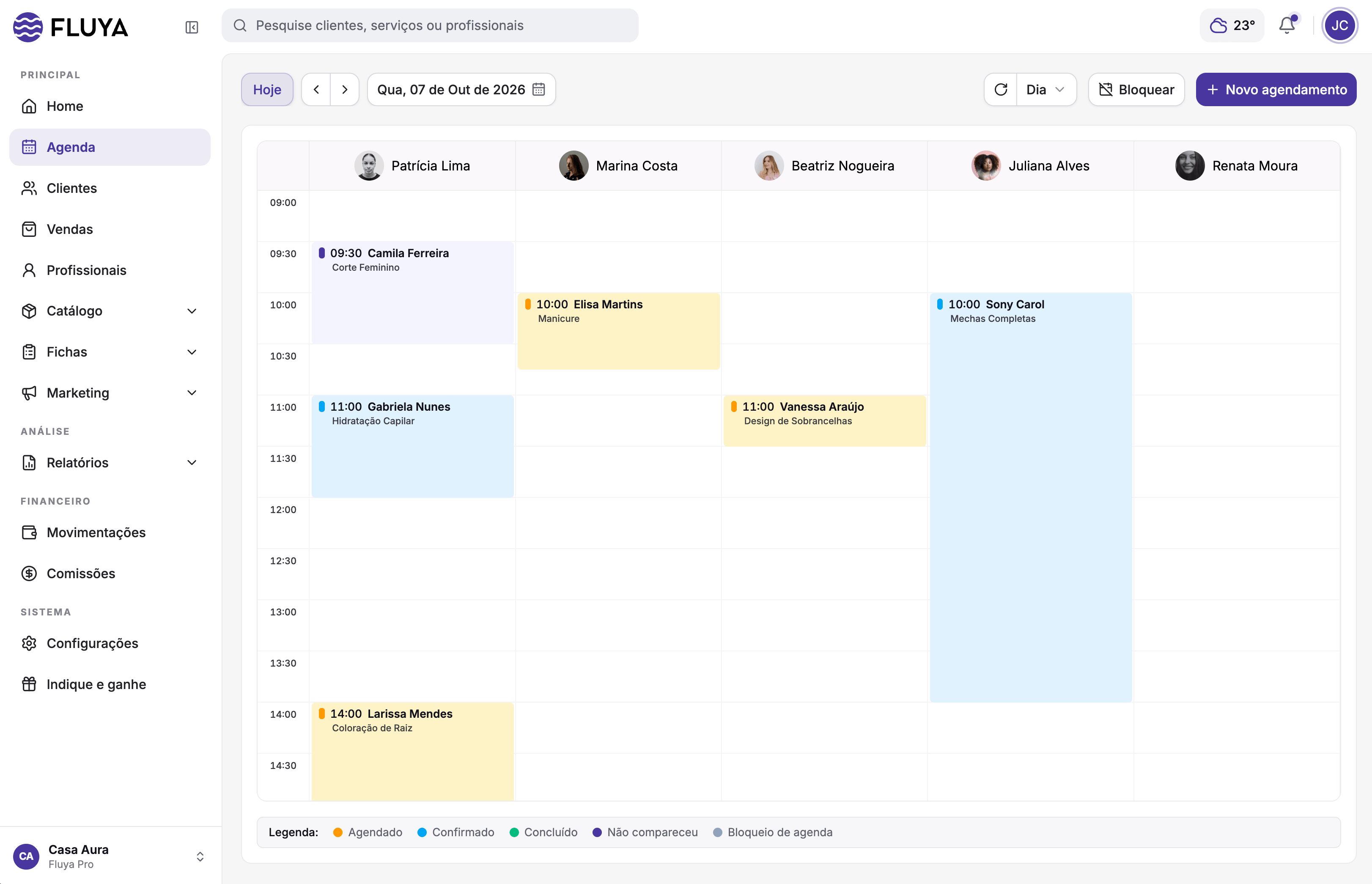Open Sony Carol Mechas Completas appointment
Image resolution: width=1372 pixels, height=884 pixels.
coord(1031,498)
